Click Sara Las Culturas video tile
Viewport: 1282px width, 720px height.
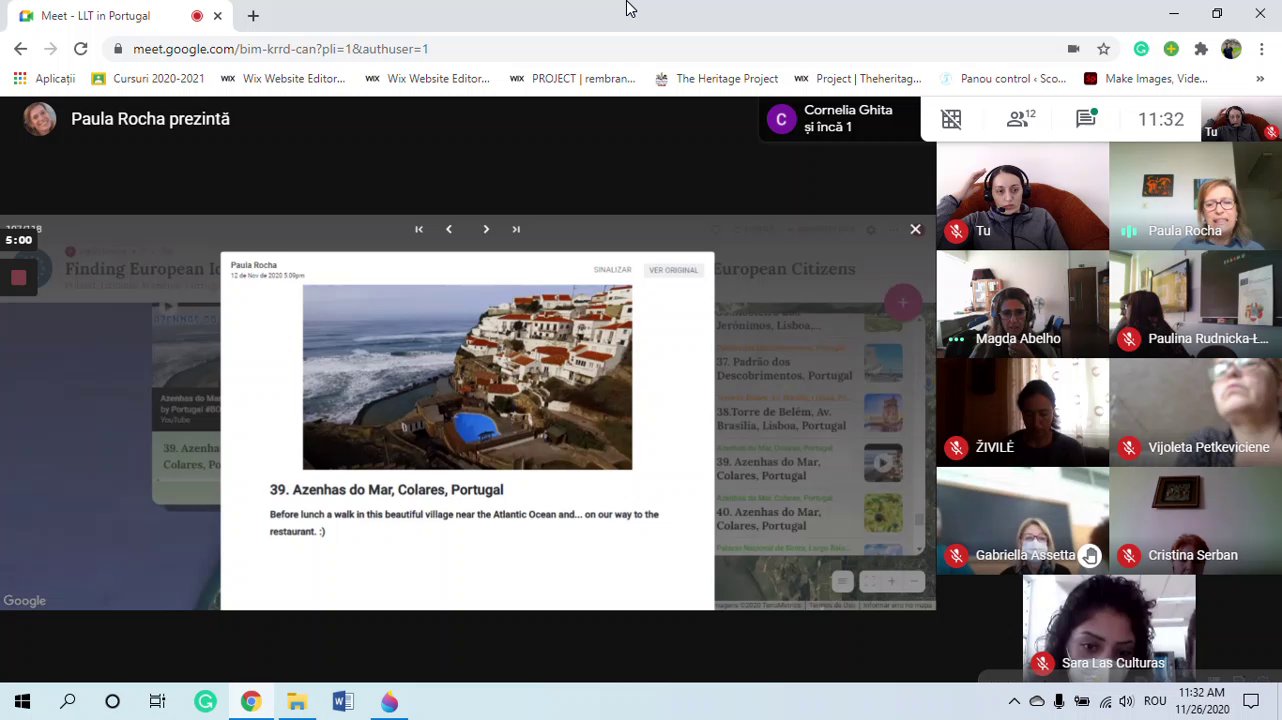1109,628
